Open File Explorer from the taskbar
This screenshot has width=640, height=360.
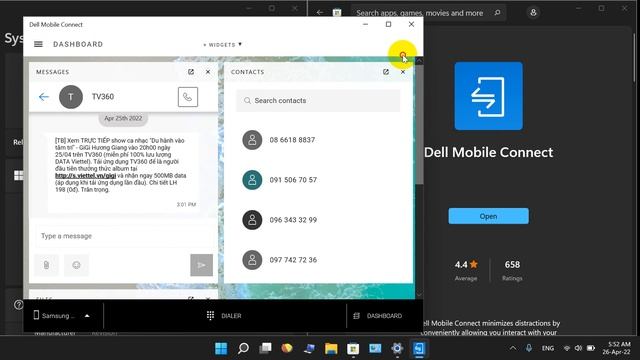pos(331,348)
